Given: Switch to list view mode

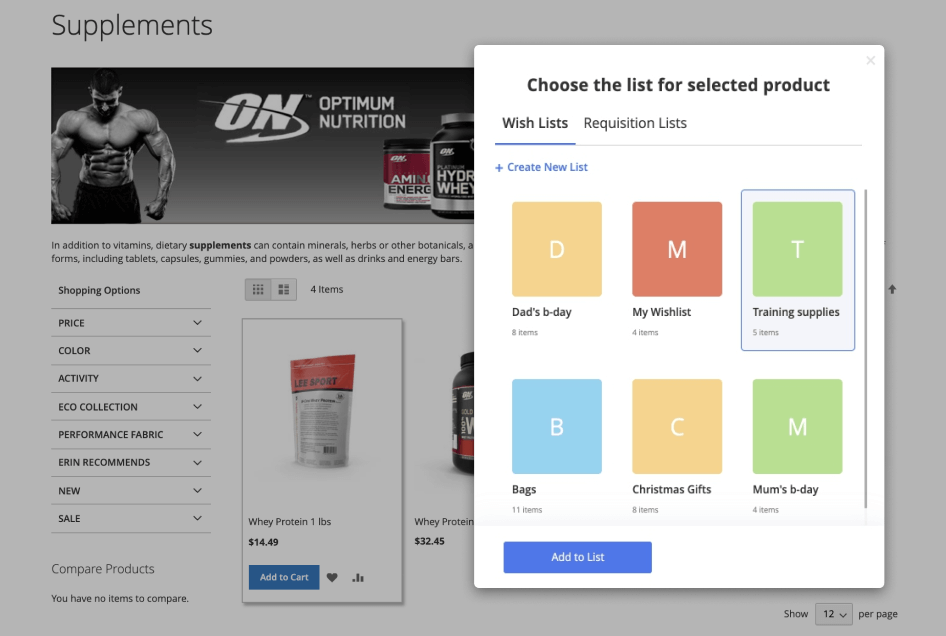Looking at the screenshot, I should (283, 289).
